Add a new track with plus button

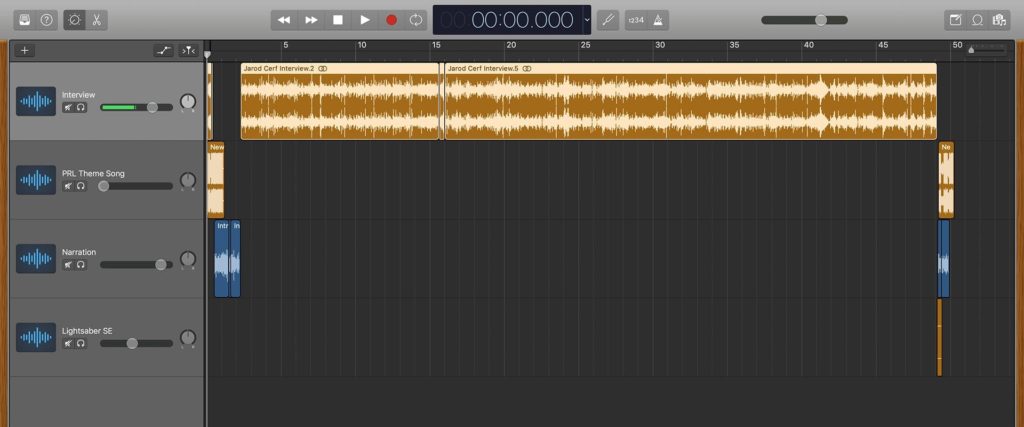(25, 50)
